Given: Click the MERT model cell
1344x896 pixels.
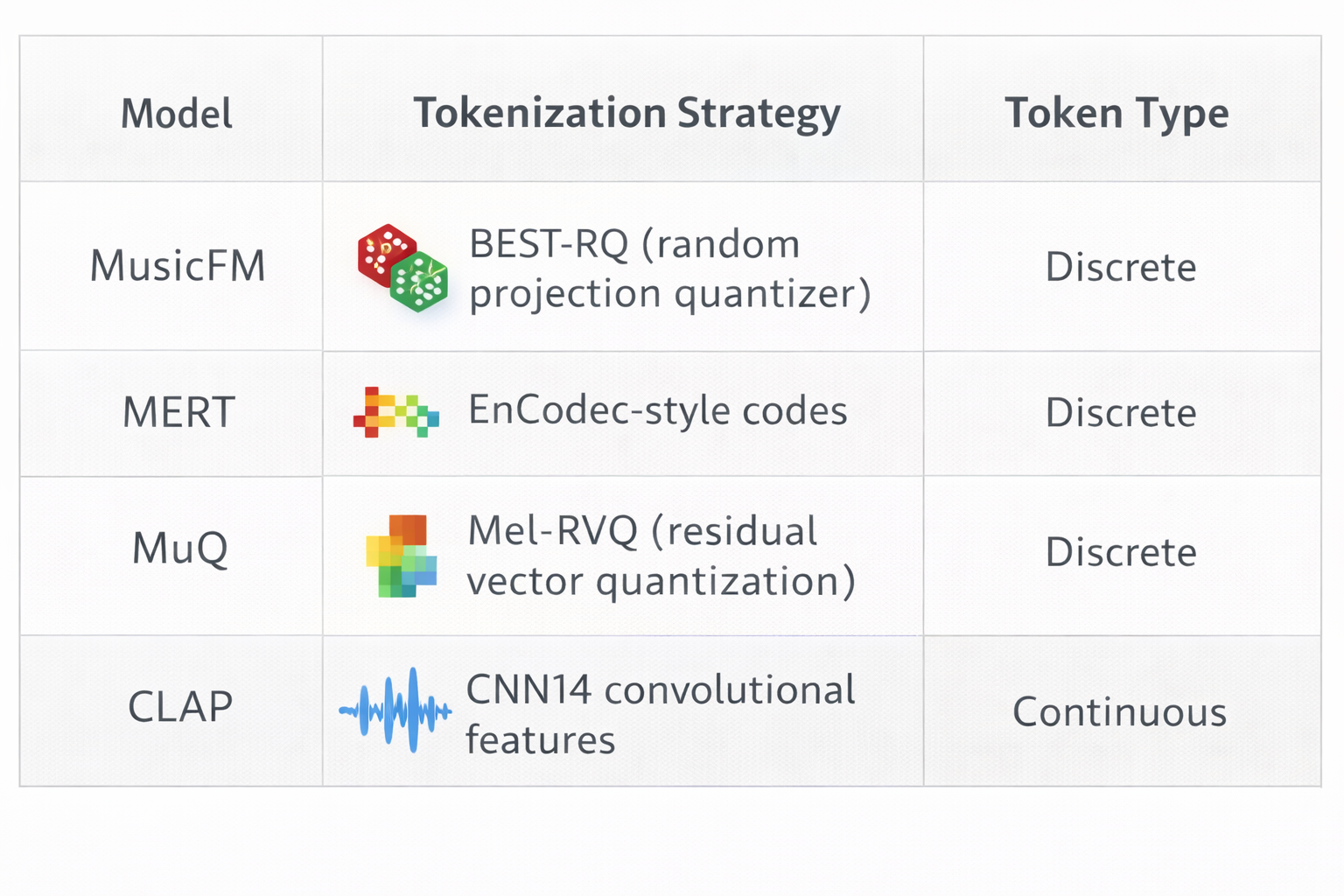Looking at the screenshot, I should tap(178, 412).
